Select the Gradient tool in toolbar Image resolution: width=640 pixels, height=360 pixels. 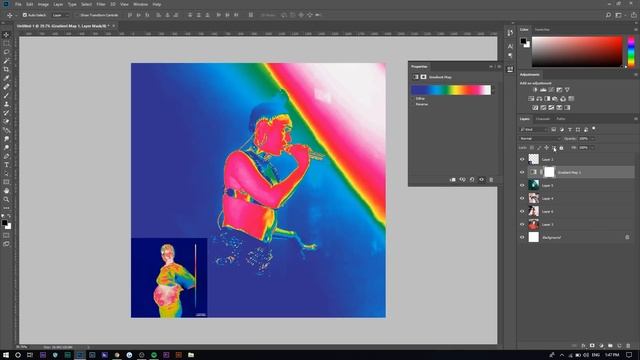click(6, 130)
